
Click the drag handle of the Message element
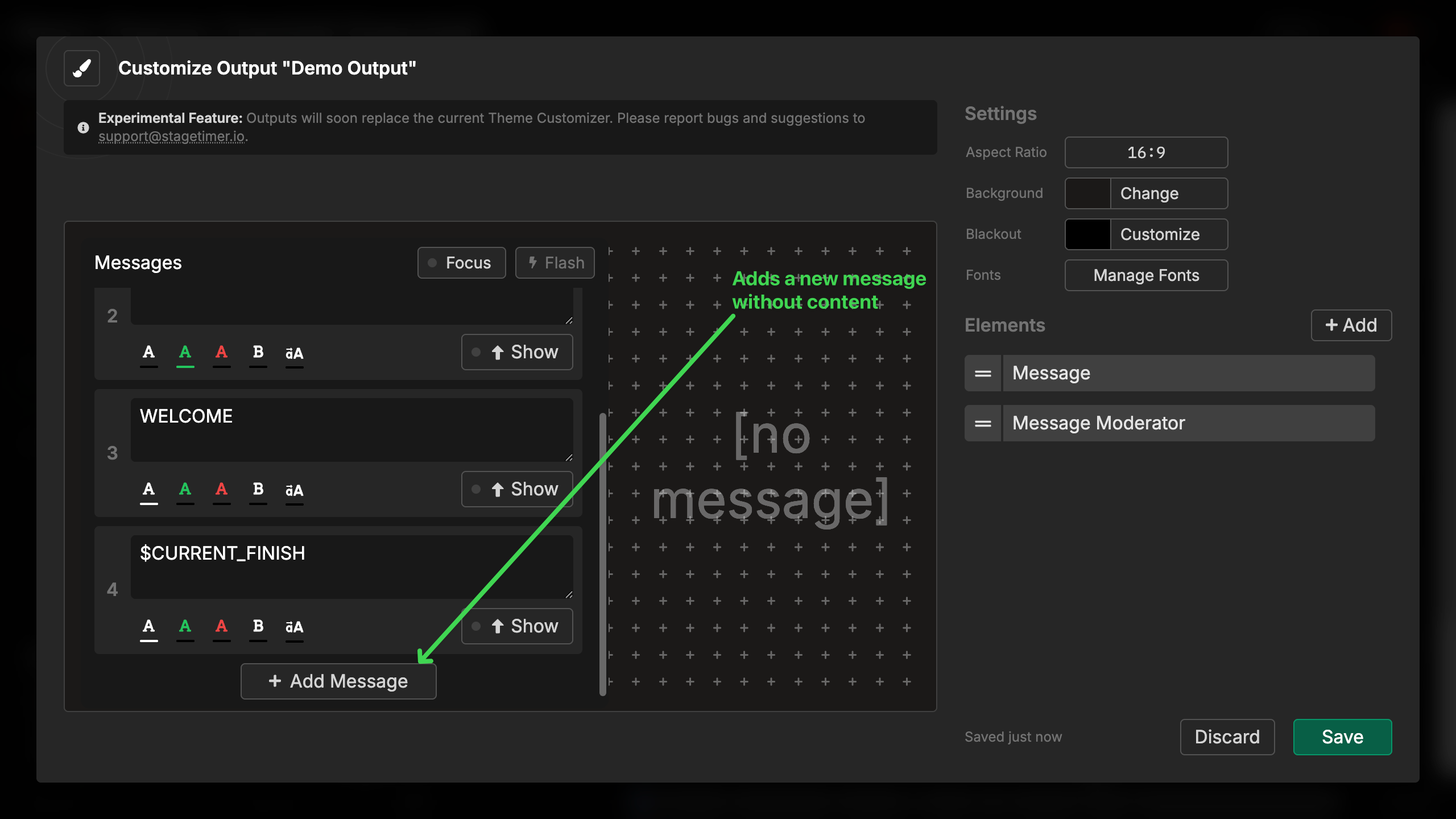pos(982,373)
